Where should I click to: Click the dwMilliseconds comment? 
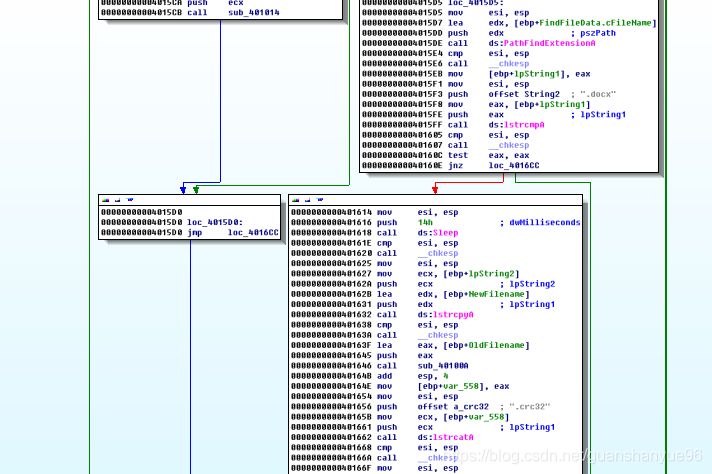point(540,222)
